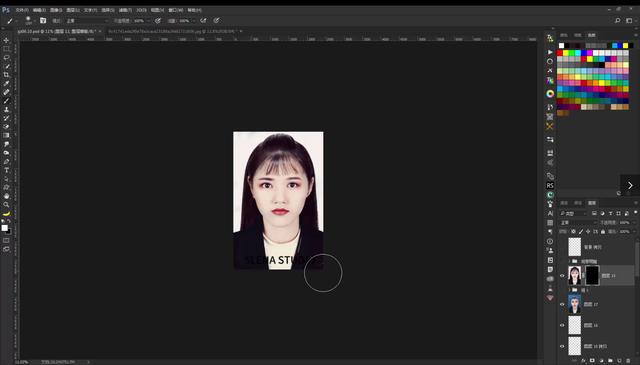Select the Eyedropper tool

[x=6, y=83]
